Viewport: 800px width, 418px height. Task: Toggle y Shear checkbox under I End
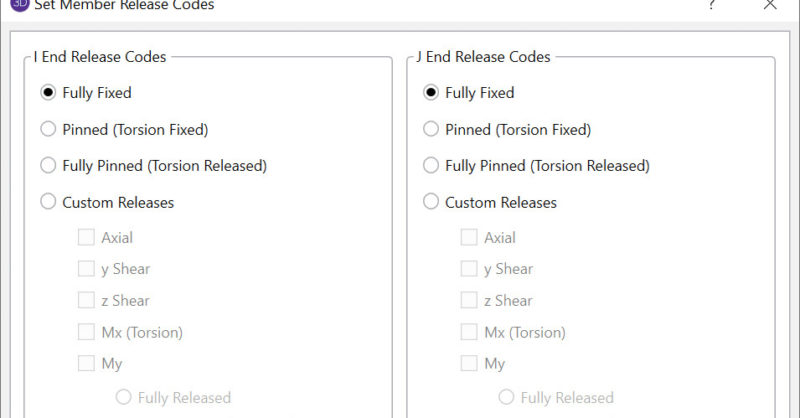click(86, 269)
